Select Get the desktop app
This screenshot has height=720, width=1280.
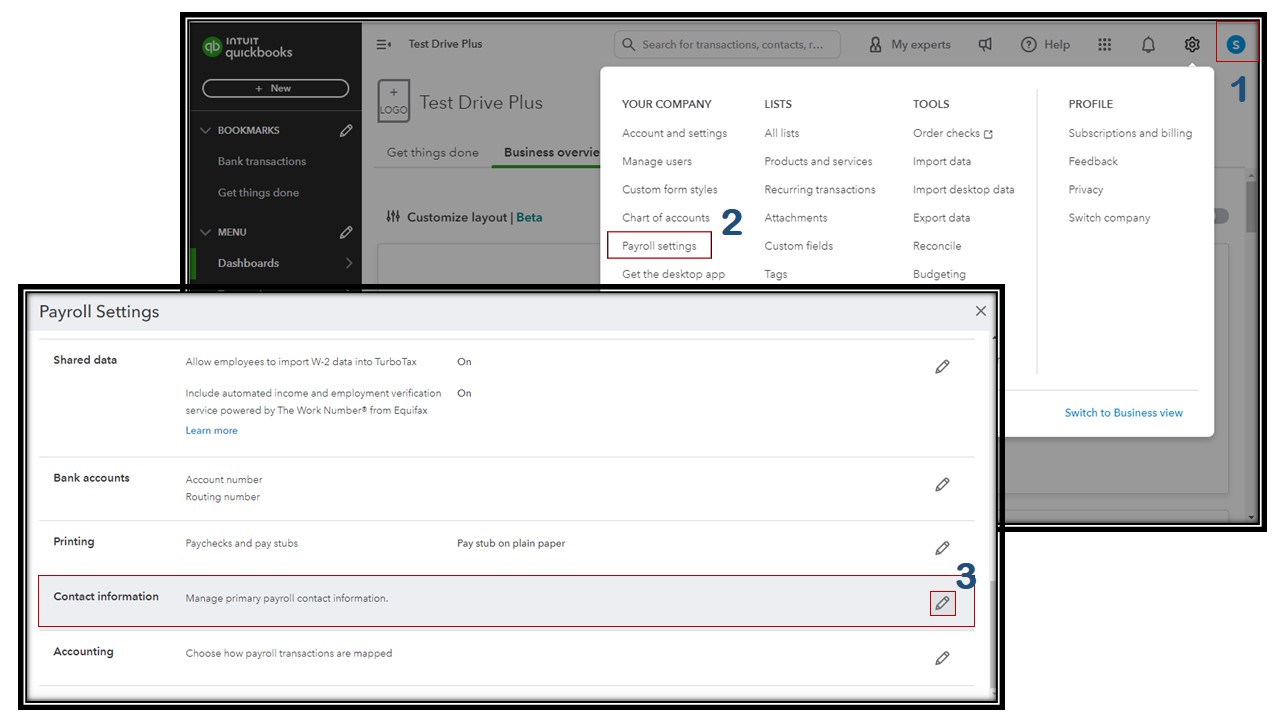[x=673, y=274]
